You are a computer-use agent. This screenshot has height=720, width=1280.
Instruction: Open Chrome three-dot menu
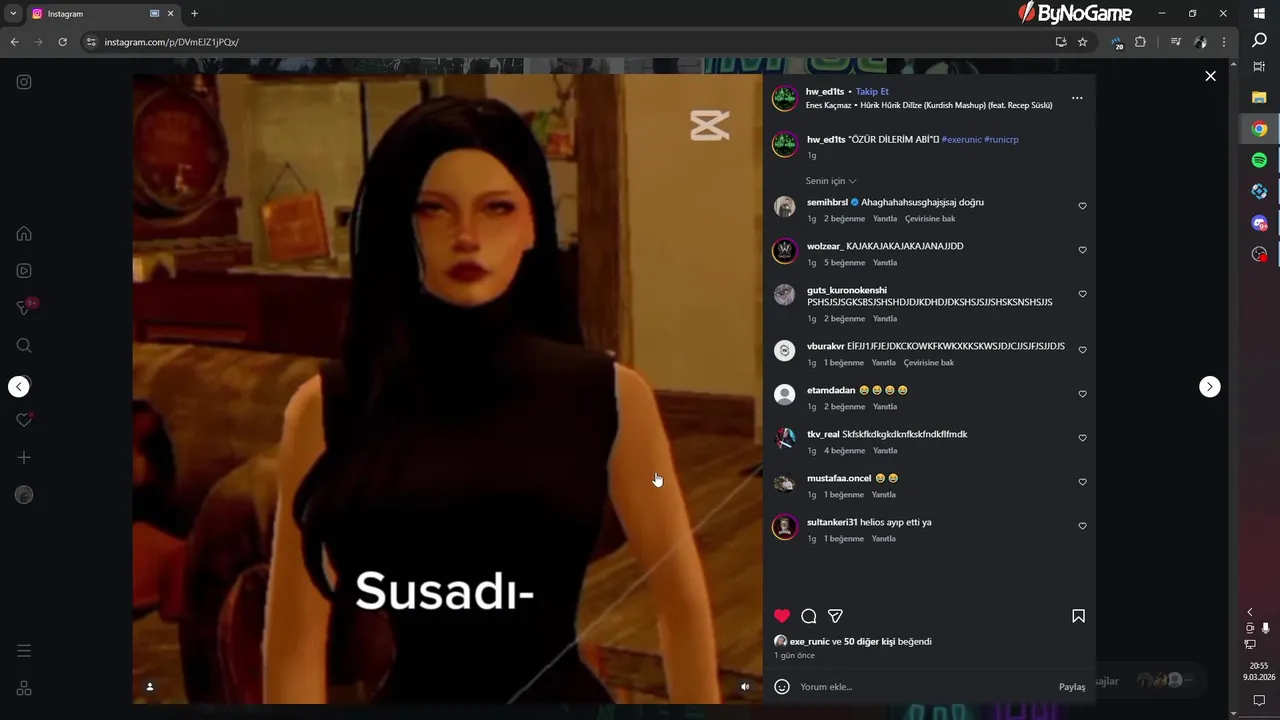pyautogui.click(x=1225, y=42)
